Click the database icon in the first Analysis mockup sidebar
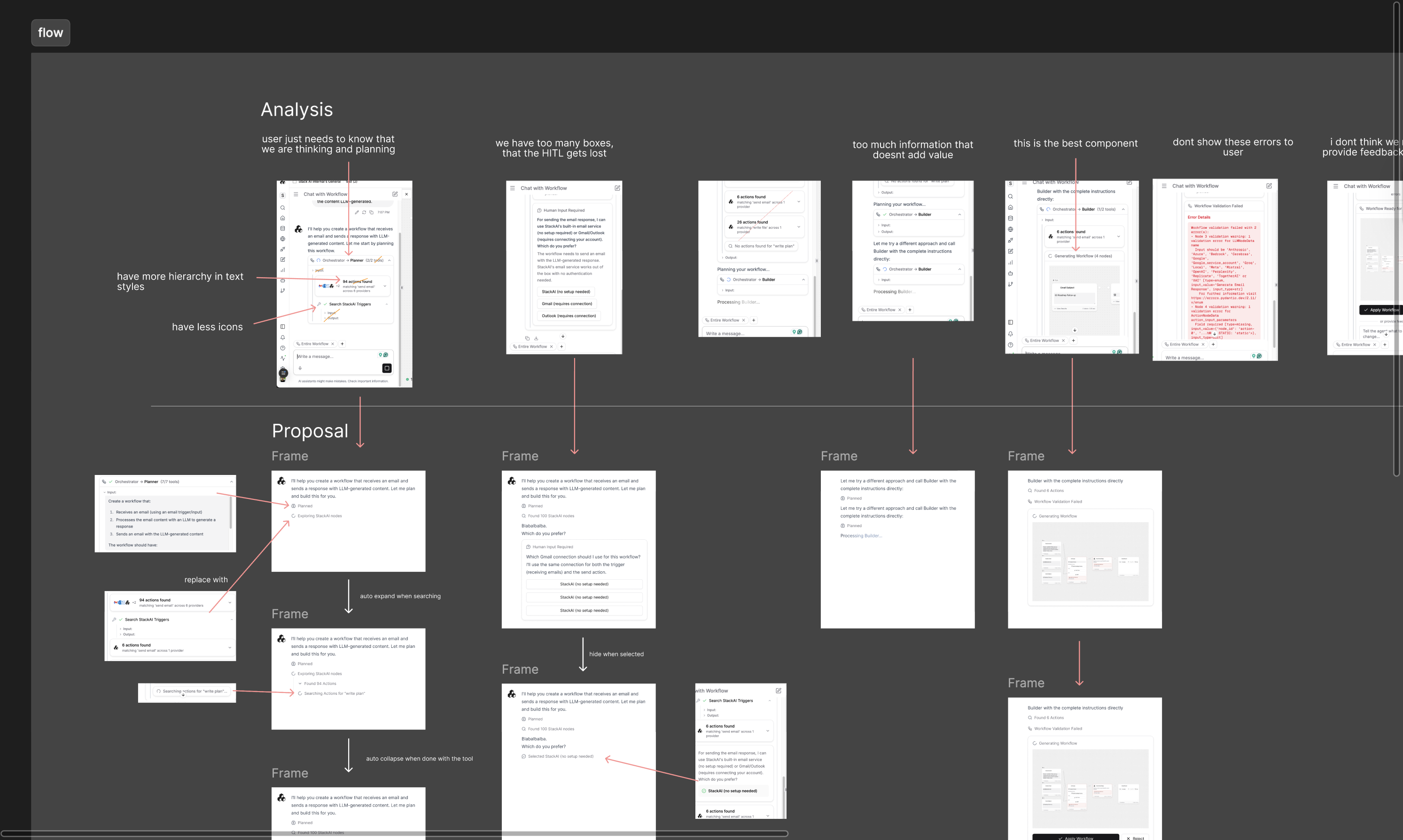This screenshot has height=840, width=1403. 282,229
